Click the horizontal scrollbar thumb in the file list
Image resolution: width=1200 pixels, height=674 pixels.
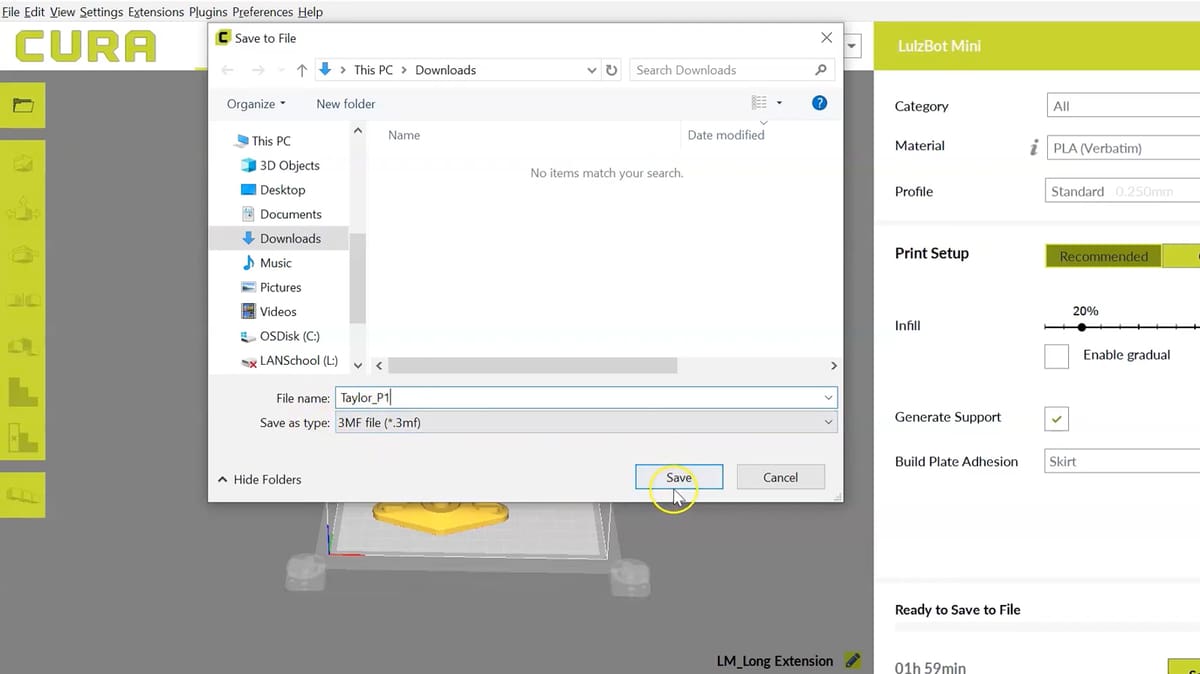click(532, 366)
